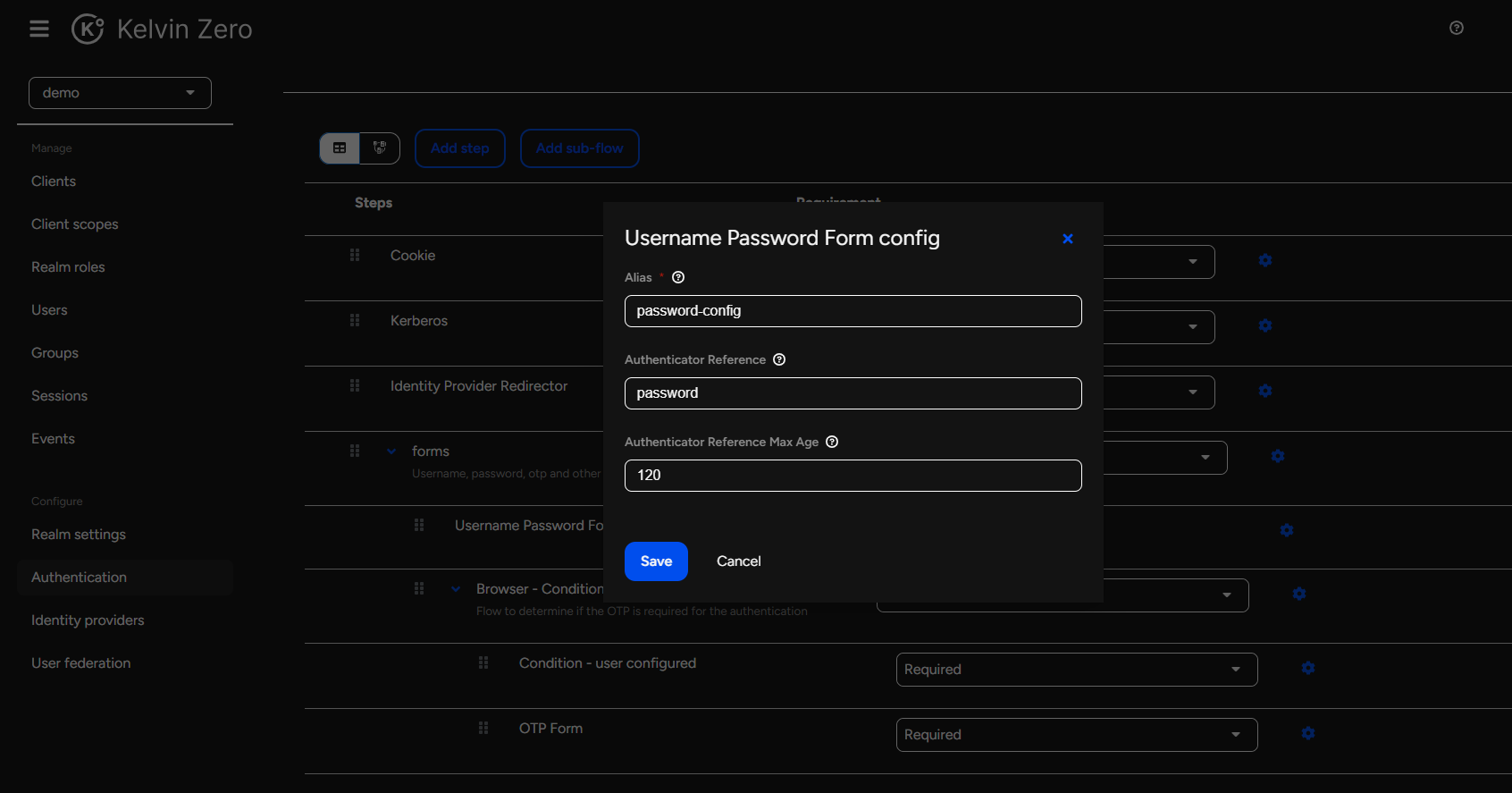Grab the drag handle of forms row

tap(355, 451)
